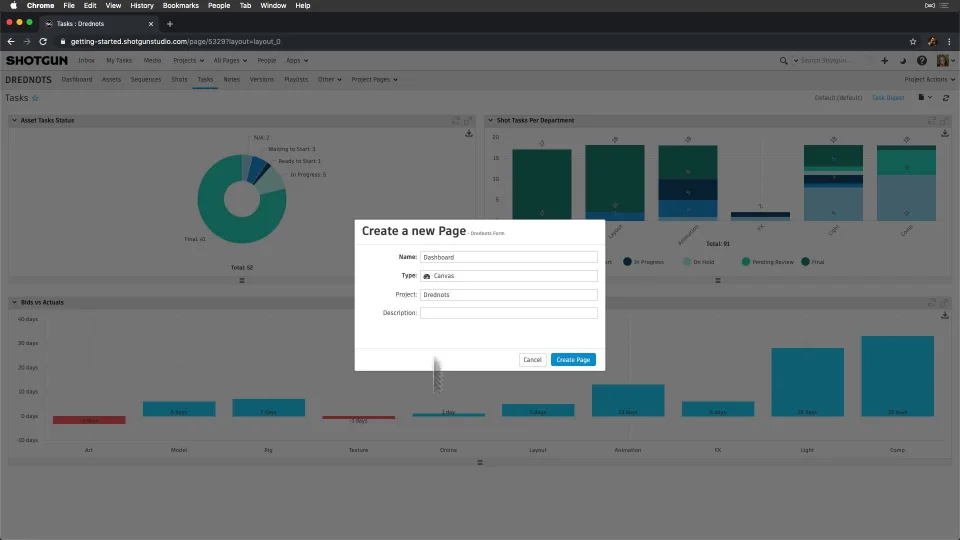
Task: Open the Sequences project tab
Action: (146, 80)
